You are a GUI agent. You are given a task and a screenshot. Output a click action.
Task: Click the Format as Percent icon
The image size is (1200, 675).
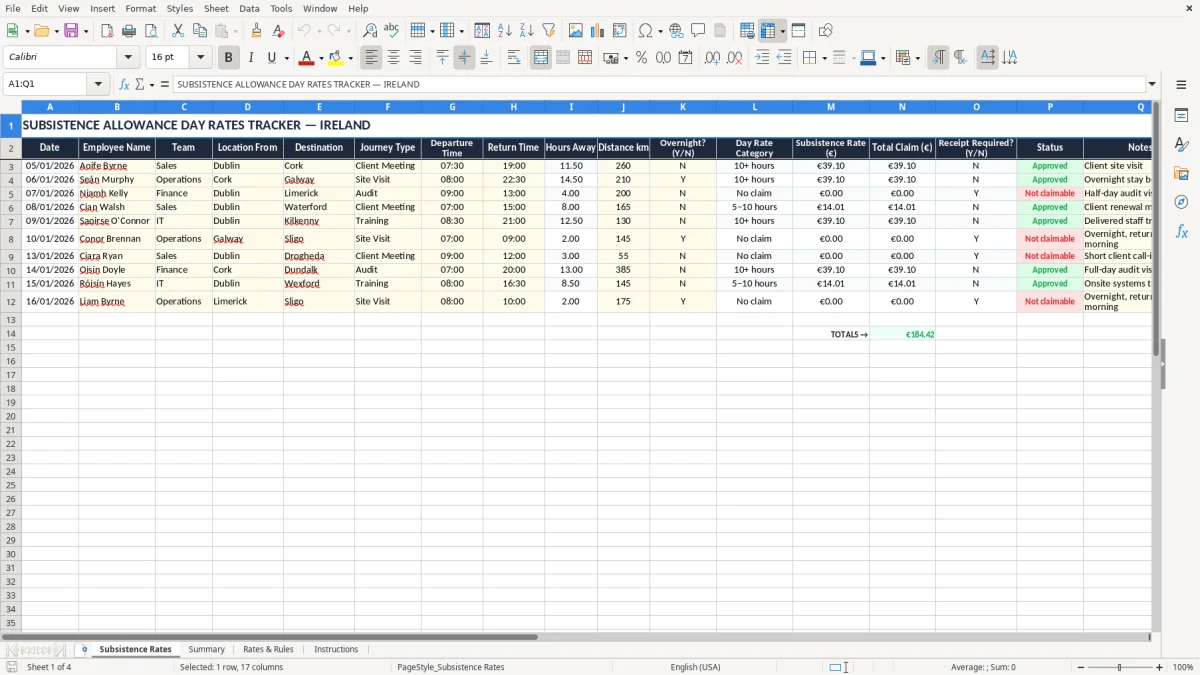click(641, 58)
